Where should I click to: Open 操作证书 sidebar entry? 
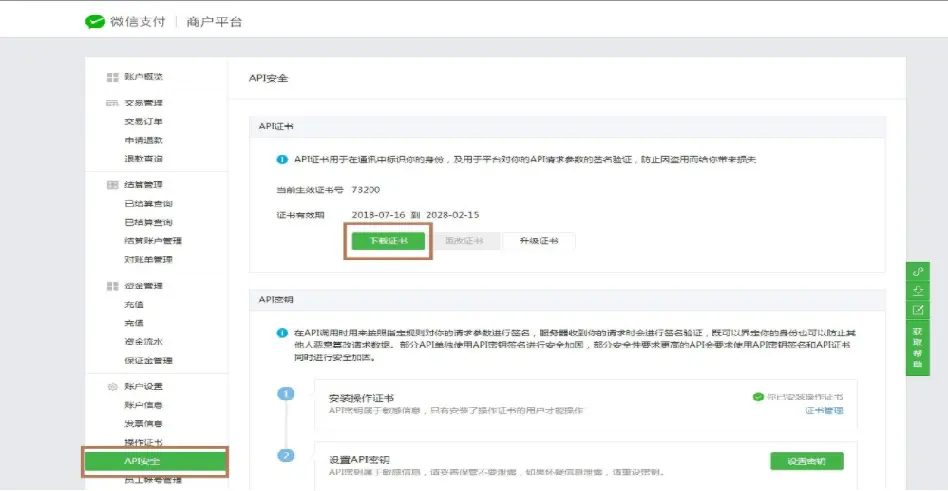click(143, 442)
